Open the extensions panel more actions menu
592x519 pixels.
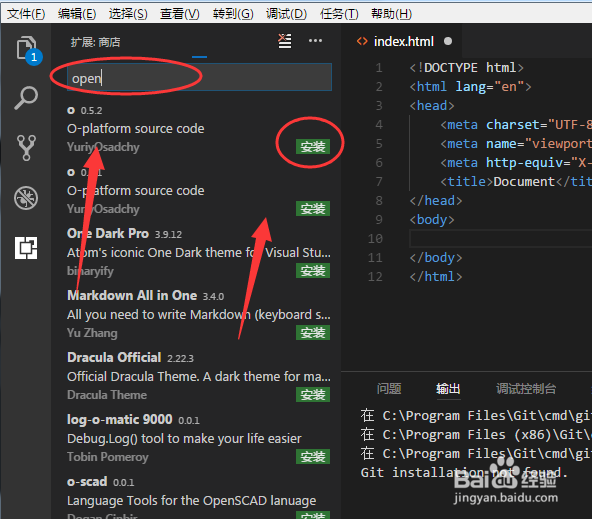315,41
